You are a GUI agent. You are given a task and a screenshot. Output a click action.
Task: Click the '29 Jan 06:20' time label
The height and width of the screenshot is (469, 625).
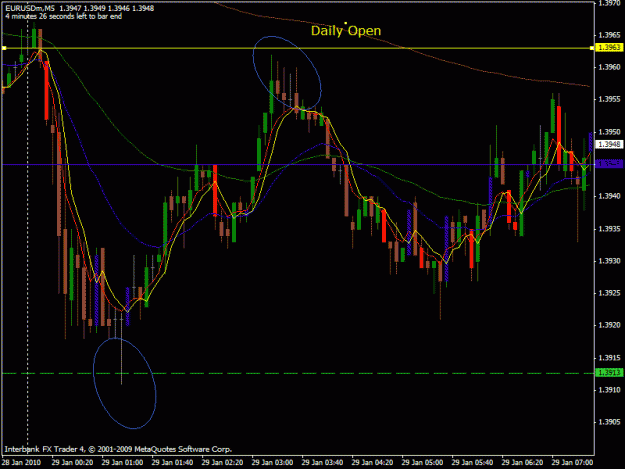coord(523,463)
